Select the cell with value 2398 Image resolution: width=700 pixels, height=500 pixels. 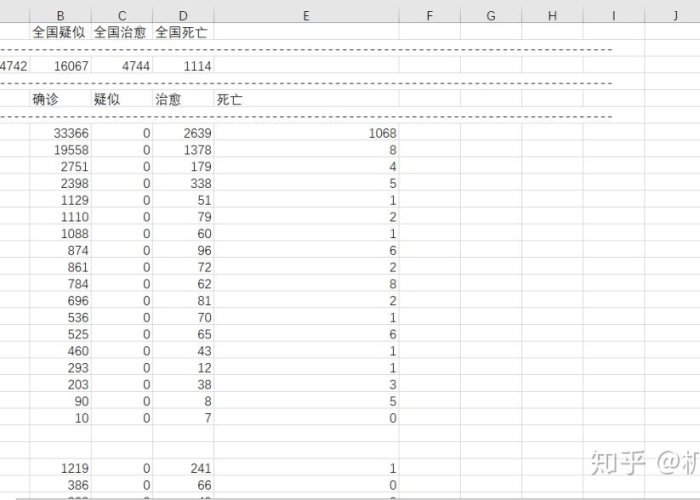[x=60, y=183]
